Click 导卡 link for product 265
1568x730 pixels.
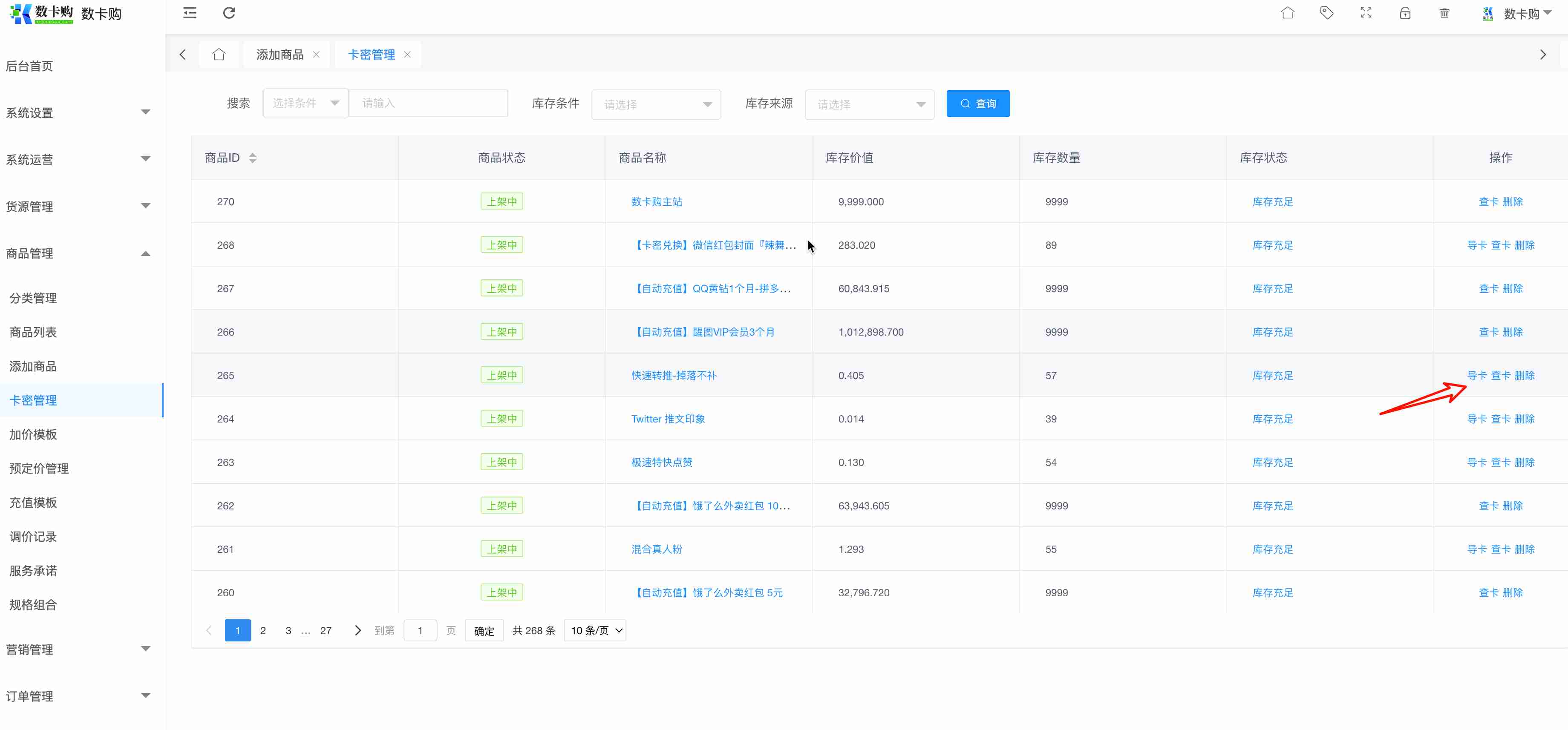[1476, 375]
